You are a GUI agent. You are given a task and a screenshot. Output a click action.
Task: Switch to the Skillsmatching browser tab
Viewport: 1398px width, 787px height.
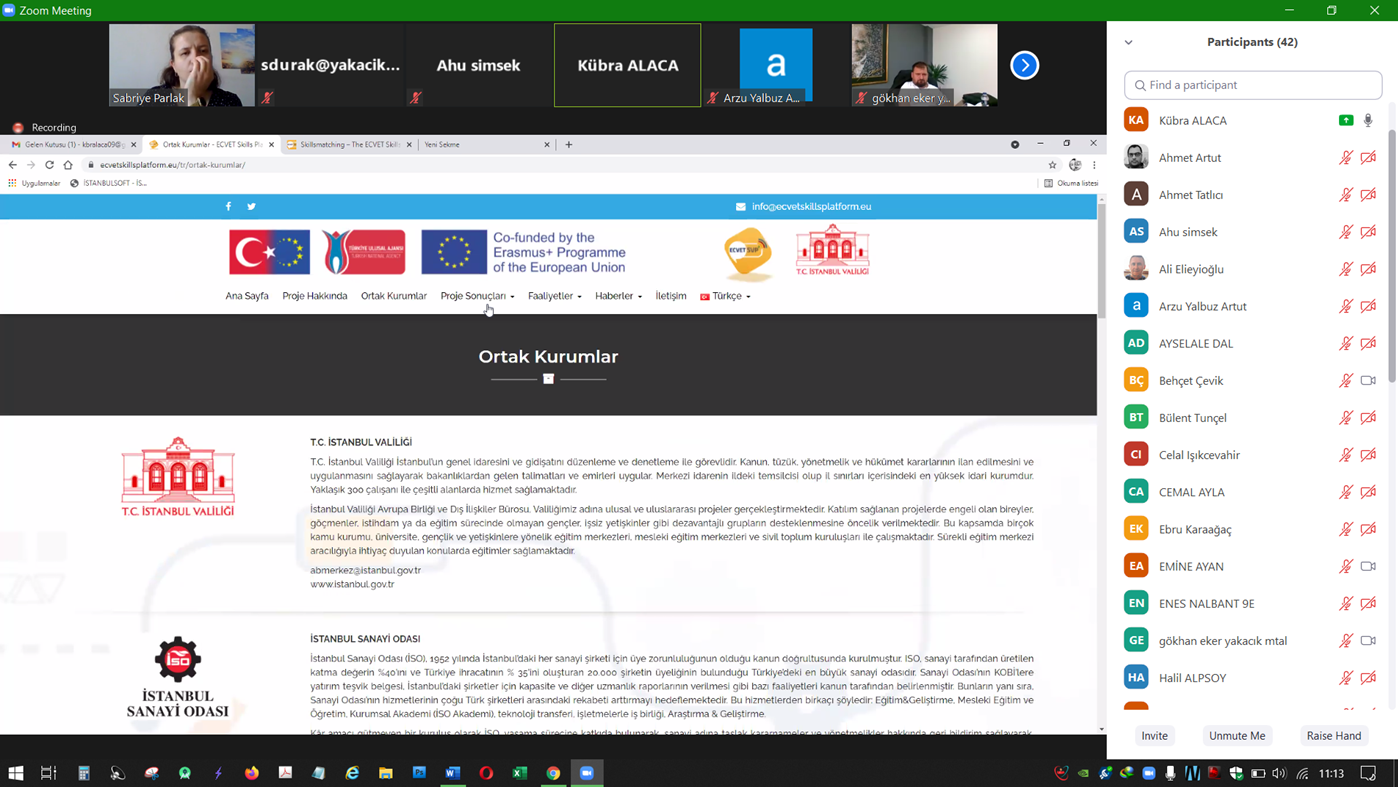click(x=349, y=145)
